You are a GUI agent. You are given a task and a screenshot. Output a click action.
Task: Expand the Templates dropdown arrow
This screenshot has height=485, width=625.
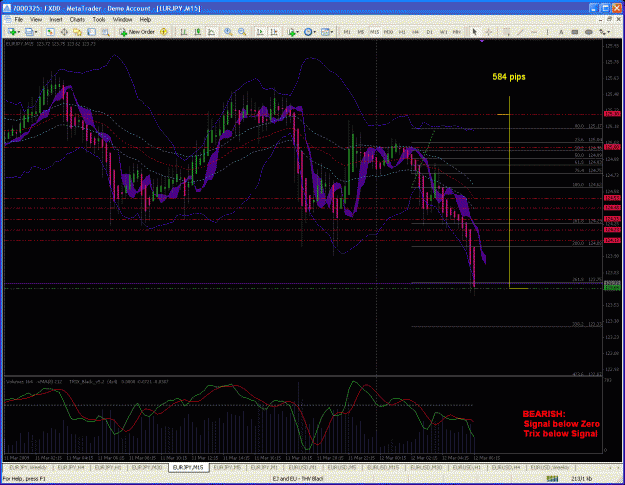tap(332, 32)
